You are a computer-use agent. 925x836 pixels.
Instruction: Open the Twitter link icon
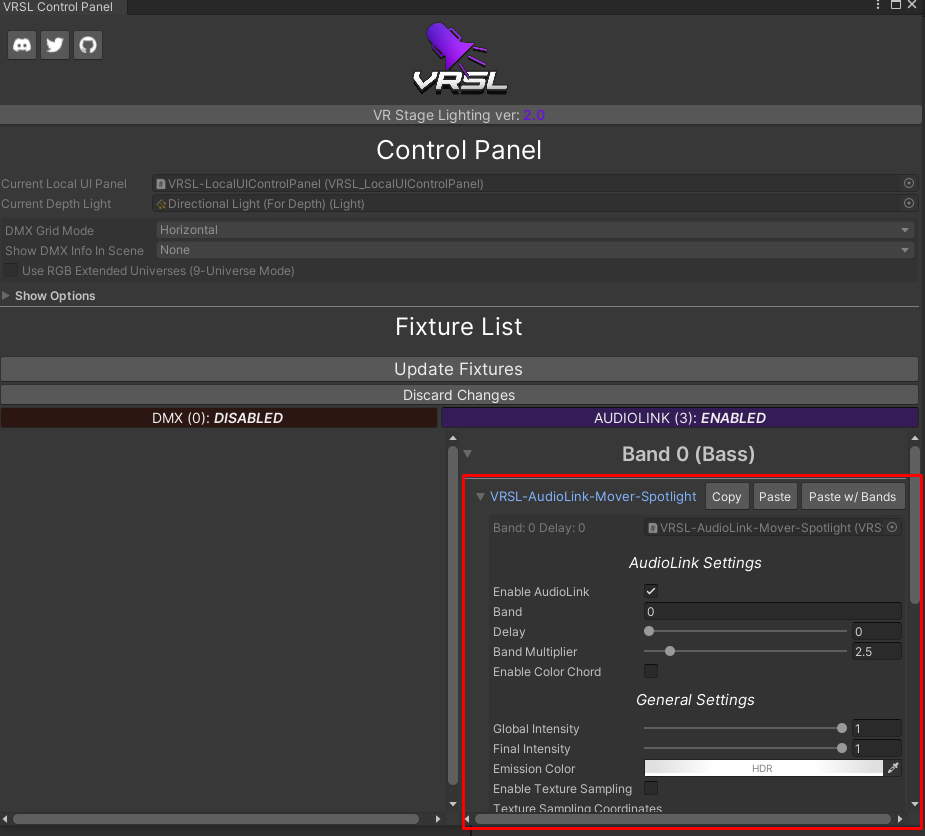tap(55, 45)
